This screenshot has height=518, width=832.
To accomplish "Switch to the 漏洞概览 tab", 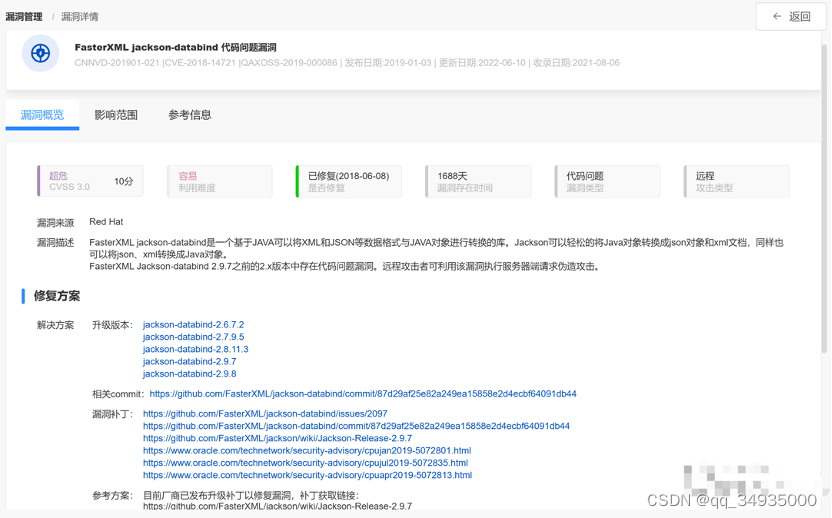I will (42, 115).
